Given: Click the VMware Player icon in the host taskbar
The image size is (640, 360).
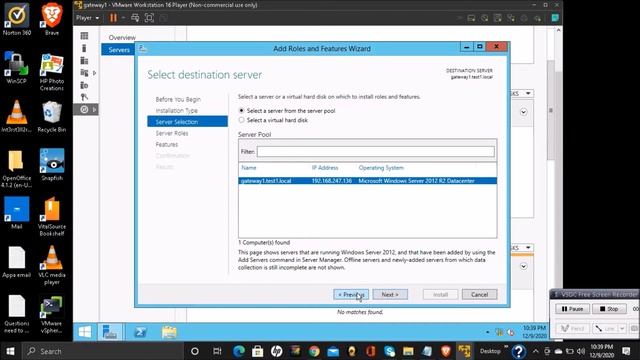Looking at the screenshot, I should [464, 351].
